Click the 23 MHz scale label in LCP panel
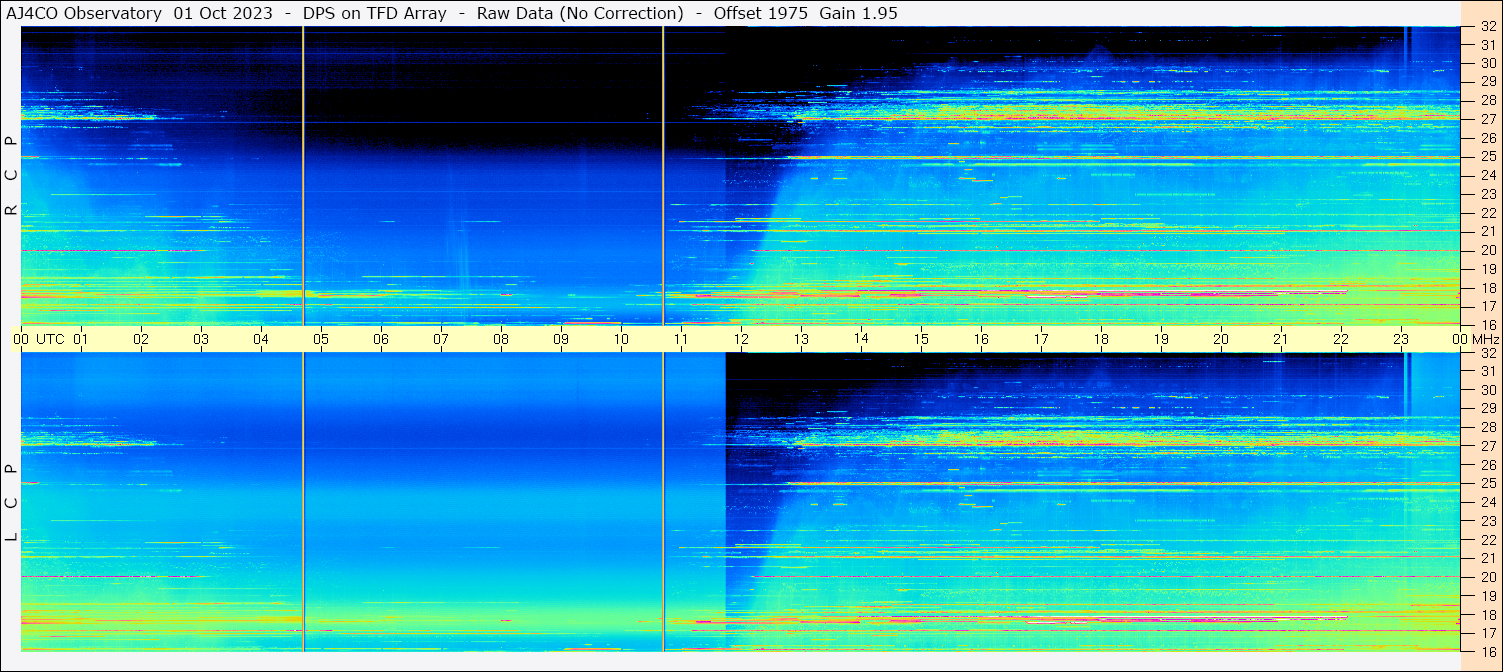The height and width of the screenshot is (672, 1503). pyautogui.click(x=1487, y=521)
